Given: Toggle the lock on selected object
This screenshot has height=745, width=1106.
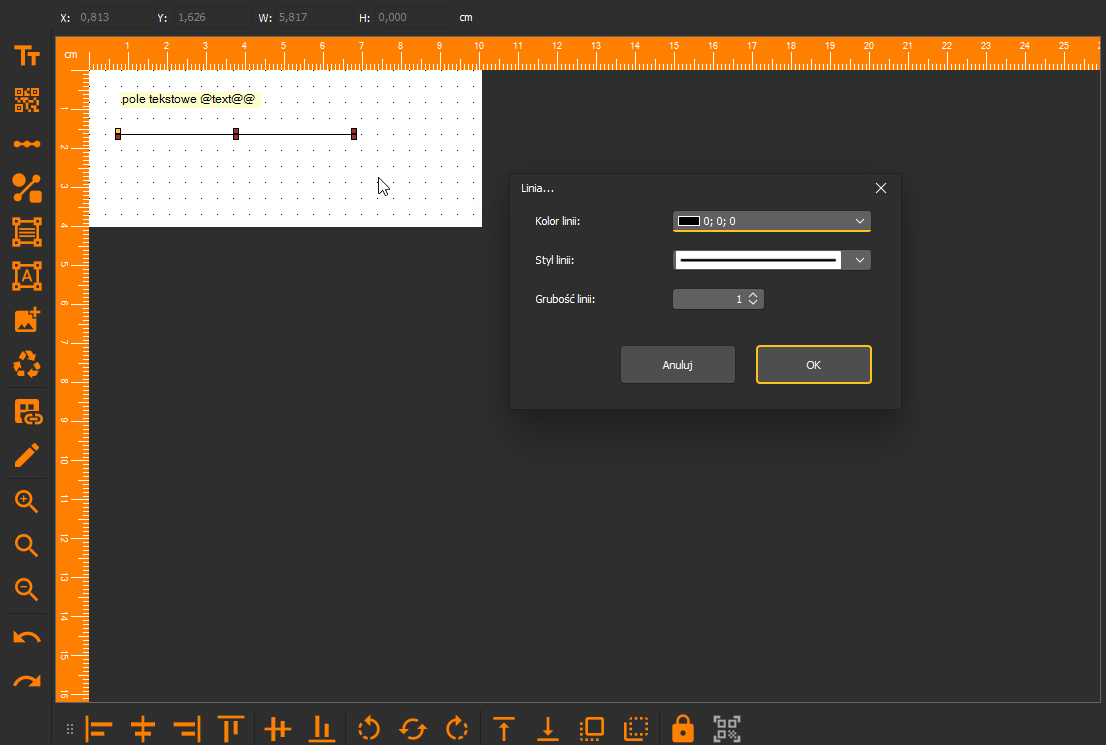Looking at the screenshot, I should click(682, 728).
